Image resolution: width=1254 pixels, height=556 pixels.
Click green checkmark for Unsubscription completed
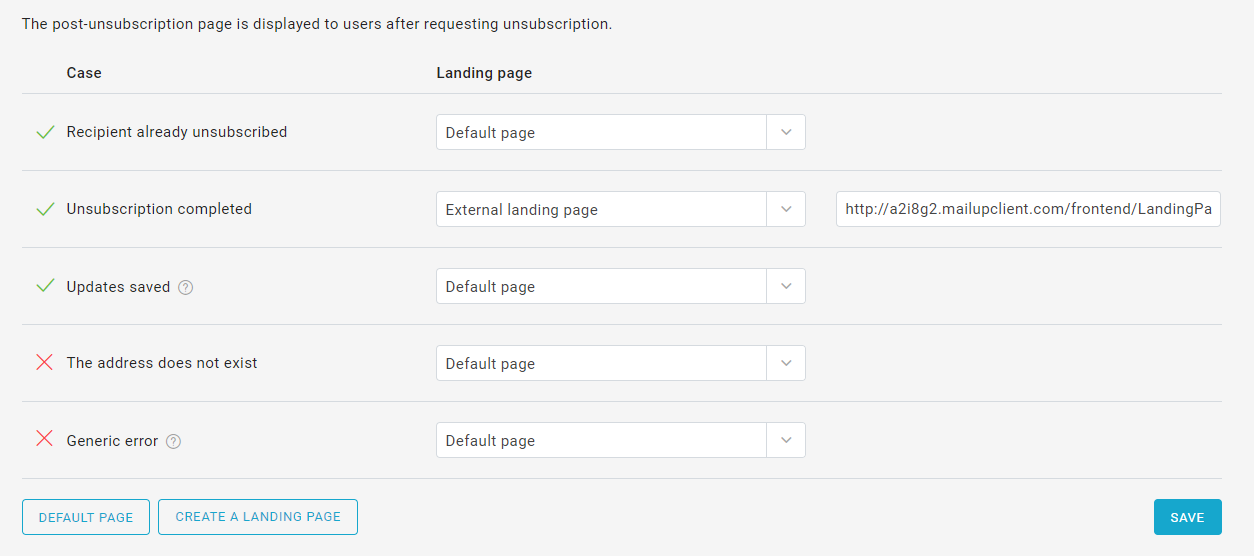point(45,209)
